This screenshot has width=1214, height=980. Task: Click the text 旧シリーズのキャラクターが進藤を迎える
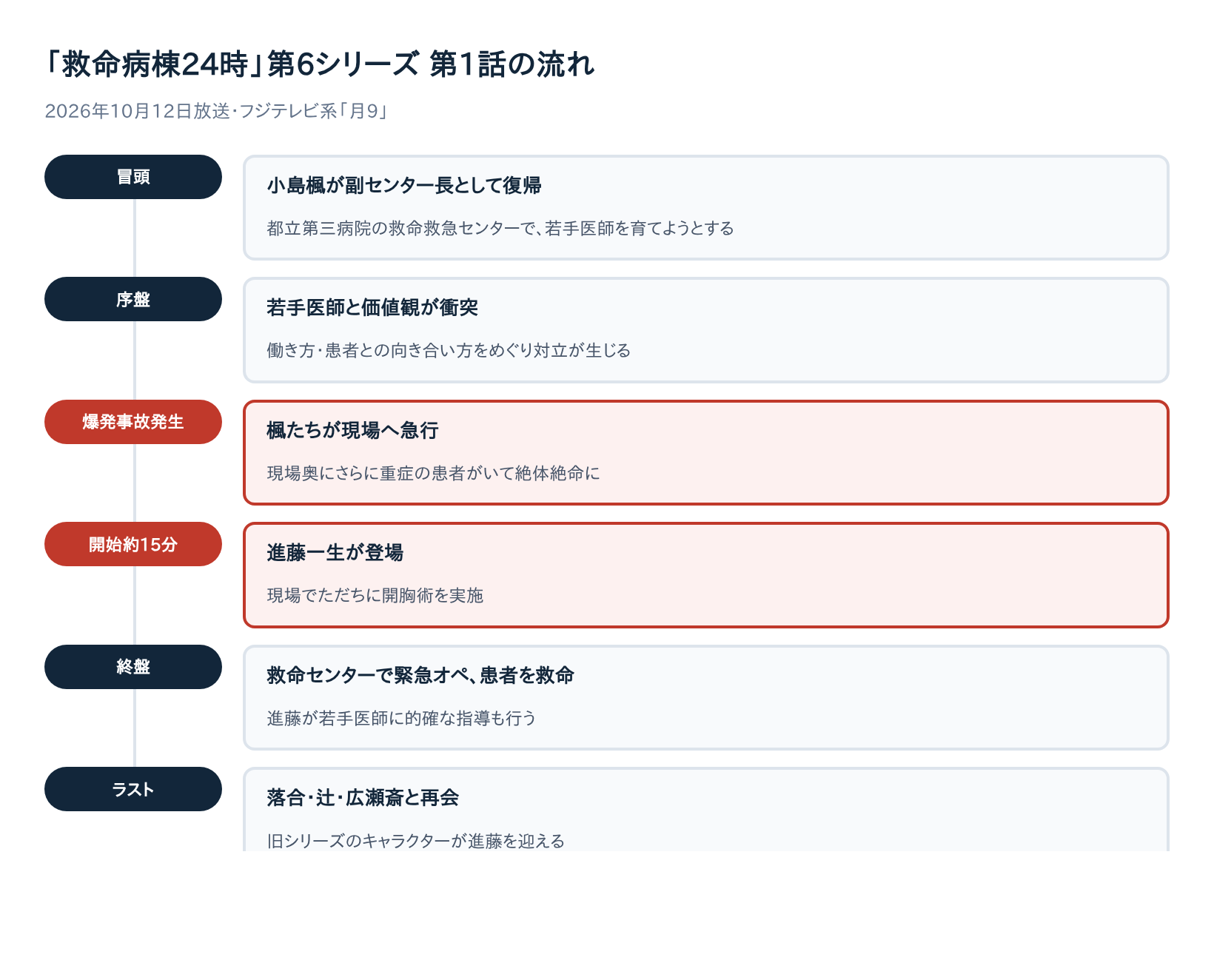415,841
